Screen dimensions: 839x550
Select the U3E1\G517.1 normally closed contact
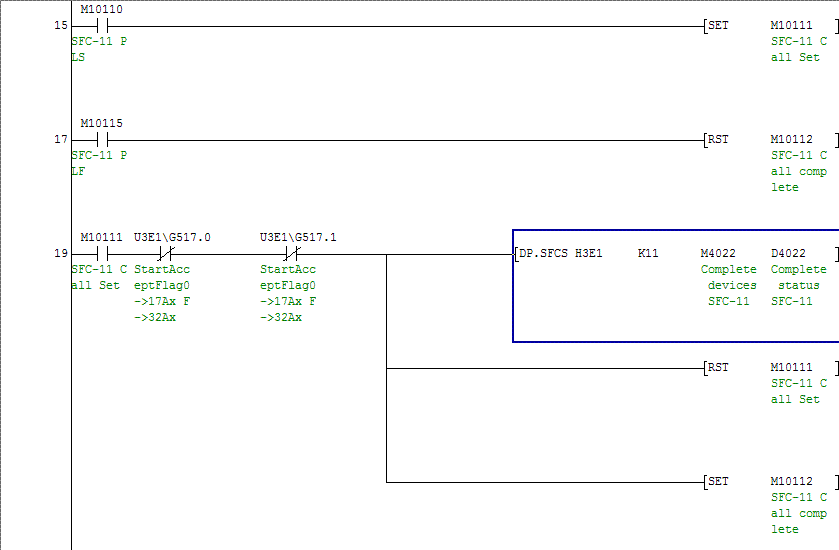coord(291,254)
